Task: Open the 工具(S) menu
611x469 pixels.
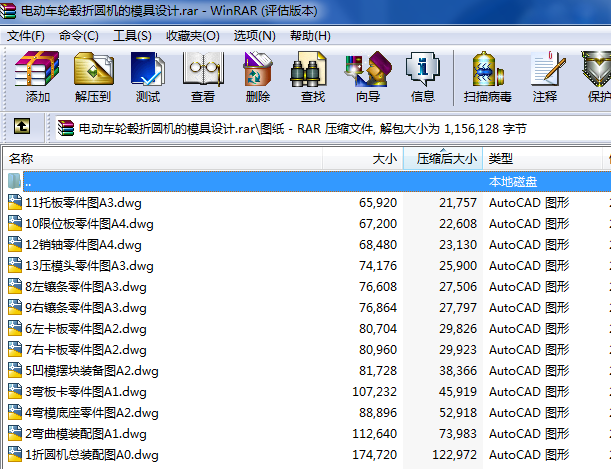Action: point(132,36)
